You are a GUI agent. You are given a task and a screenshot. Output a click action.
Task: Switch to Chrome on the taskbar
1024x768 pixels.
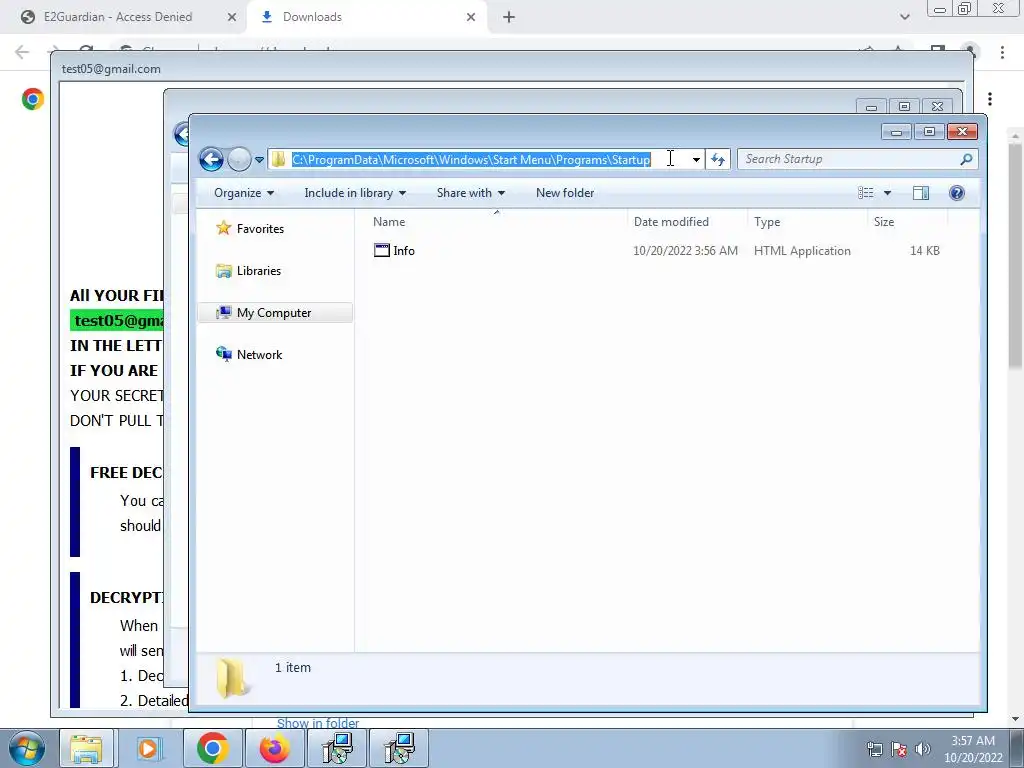click(x=212, y=748)
